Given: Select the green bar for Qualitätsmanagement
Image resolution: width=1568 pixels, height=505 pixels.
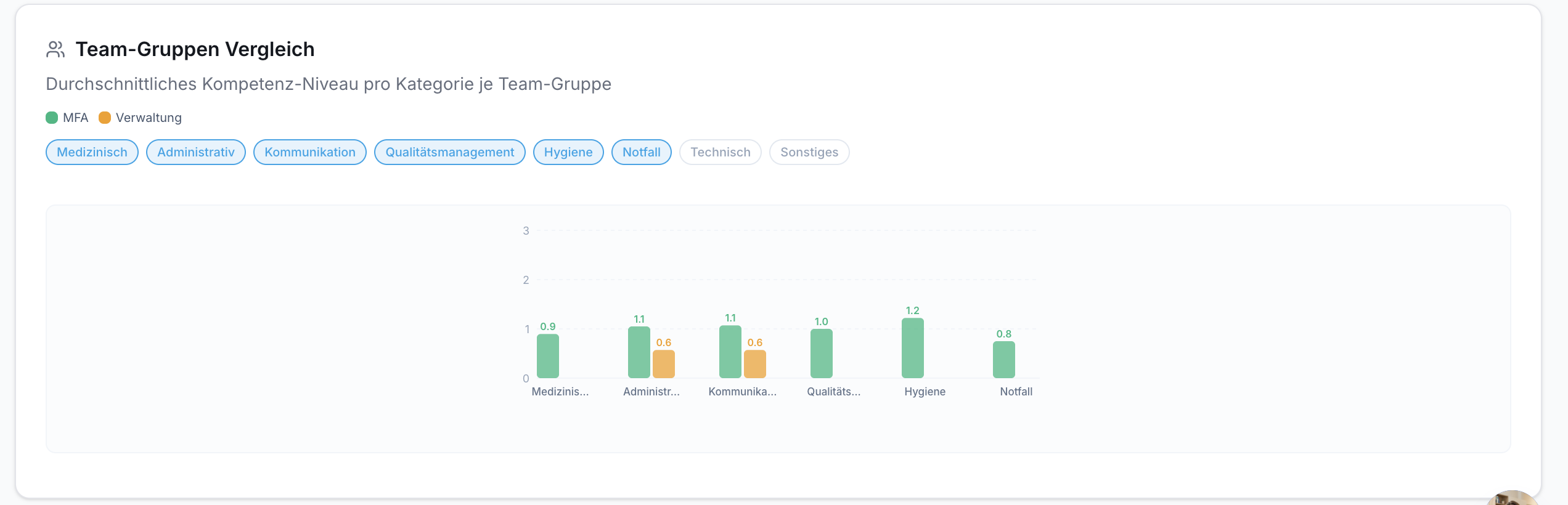Looking at the screenshot, I should [x=822, y=353].
